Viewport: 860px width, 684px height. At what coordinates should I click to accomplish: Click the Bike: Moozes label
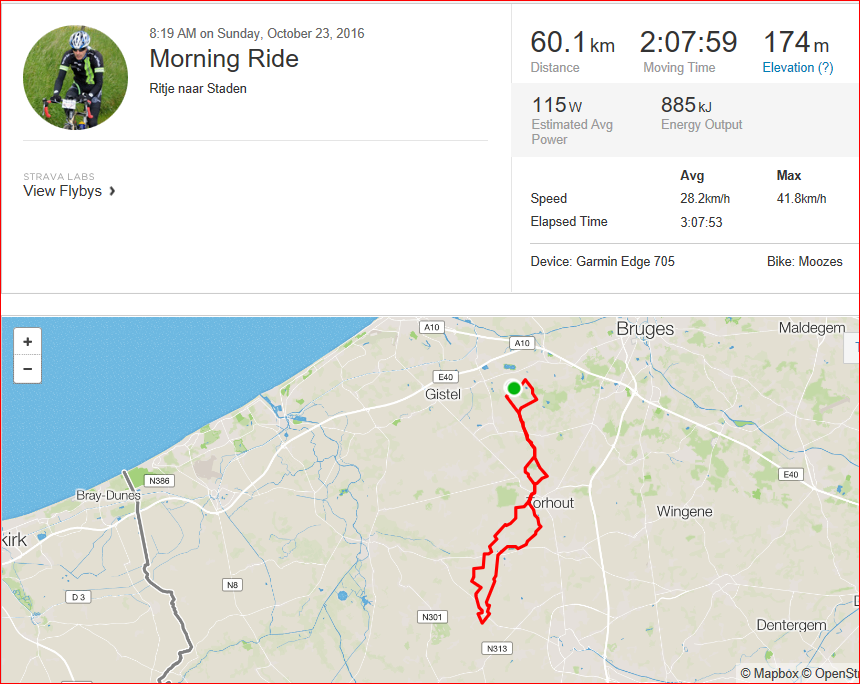point(805,262)
